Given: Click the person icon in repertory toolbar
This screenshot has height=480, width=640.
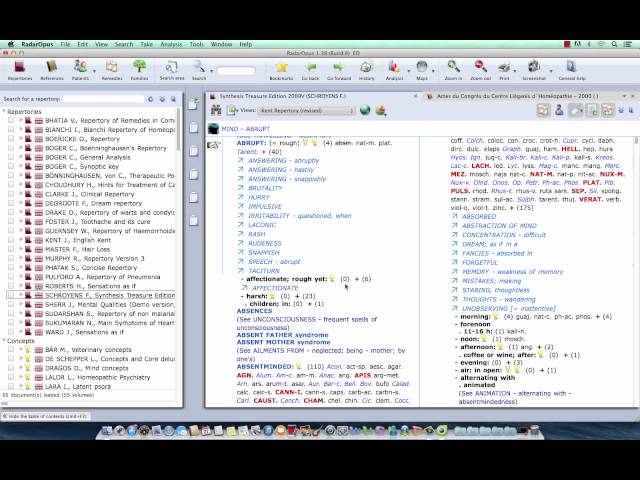Looking at the screenshot, I should coord(559,110).
